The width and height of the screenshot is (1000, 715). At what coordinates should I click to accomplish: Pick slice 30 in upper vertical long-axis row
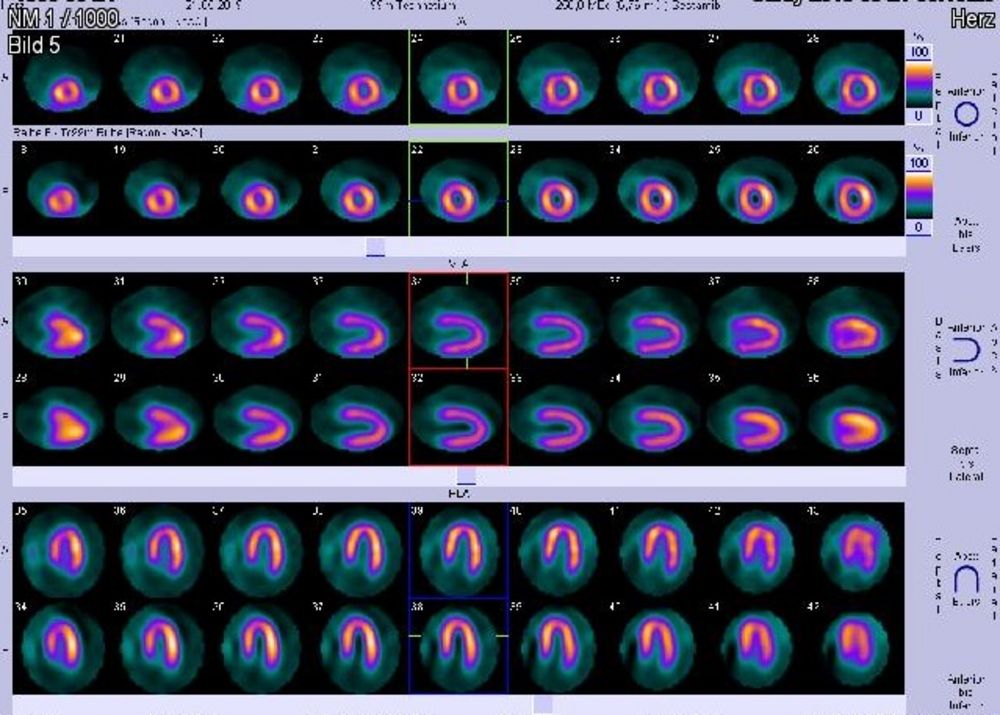(62, 321)
